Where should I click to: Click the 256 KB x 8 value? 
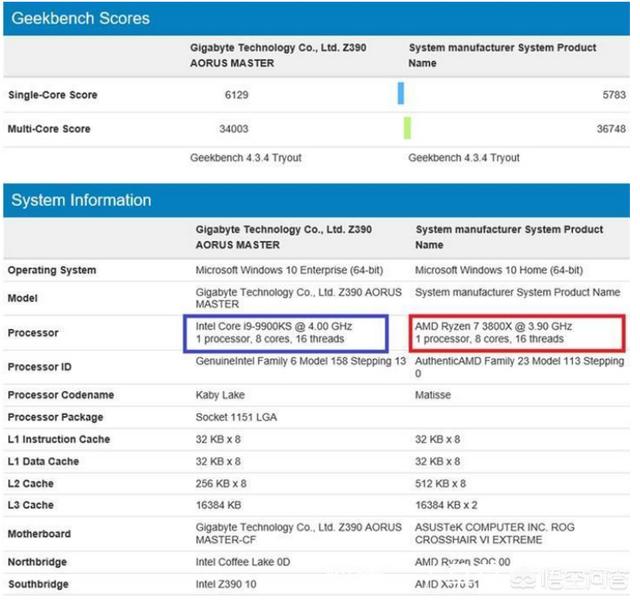(x=221, y=483)
